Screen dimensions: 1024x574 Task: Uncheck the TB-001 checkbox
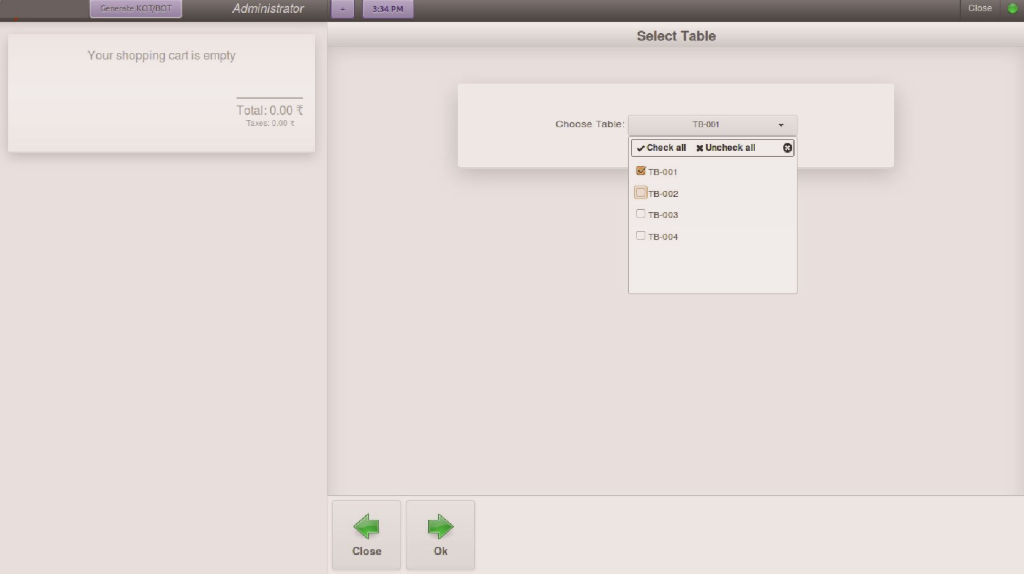[x=641, y=171]
